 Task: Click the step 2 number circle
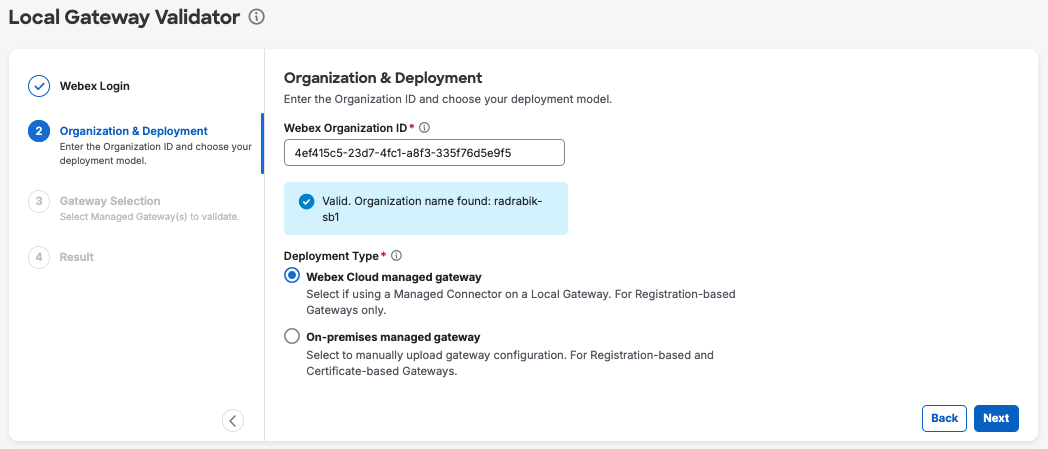pos(39,131)
